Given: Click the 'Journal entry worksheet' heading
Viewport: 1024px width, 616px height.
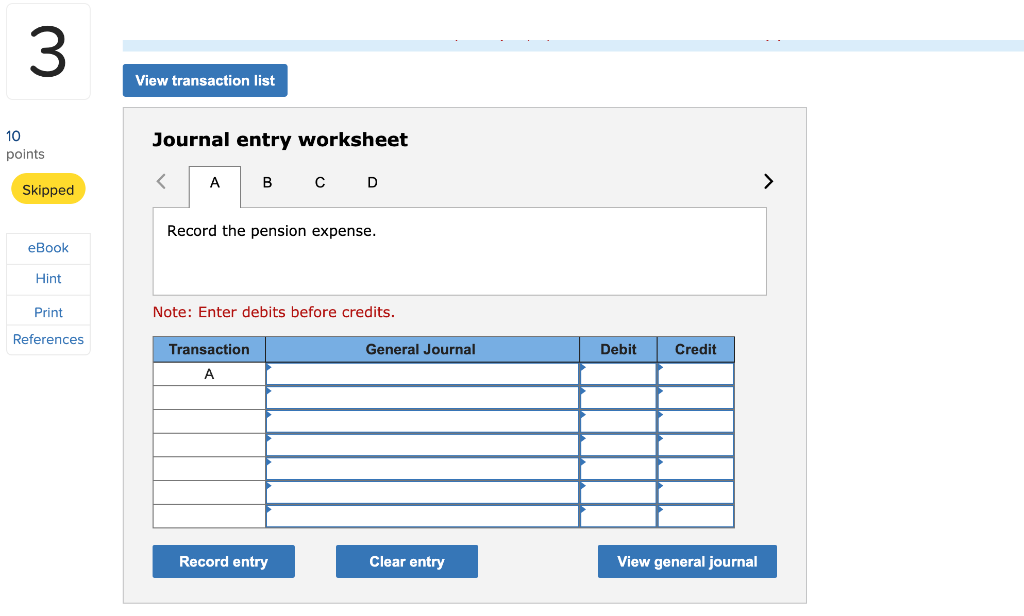Looking at the screenshot, I should [x=280, y=140].
